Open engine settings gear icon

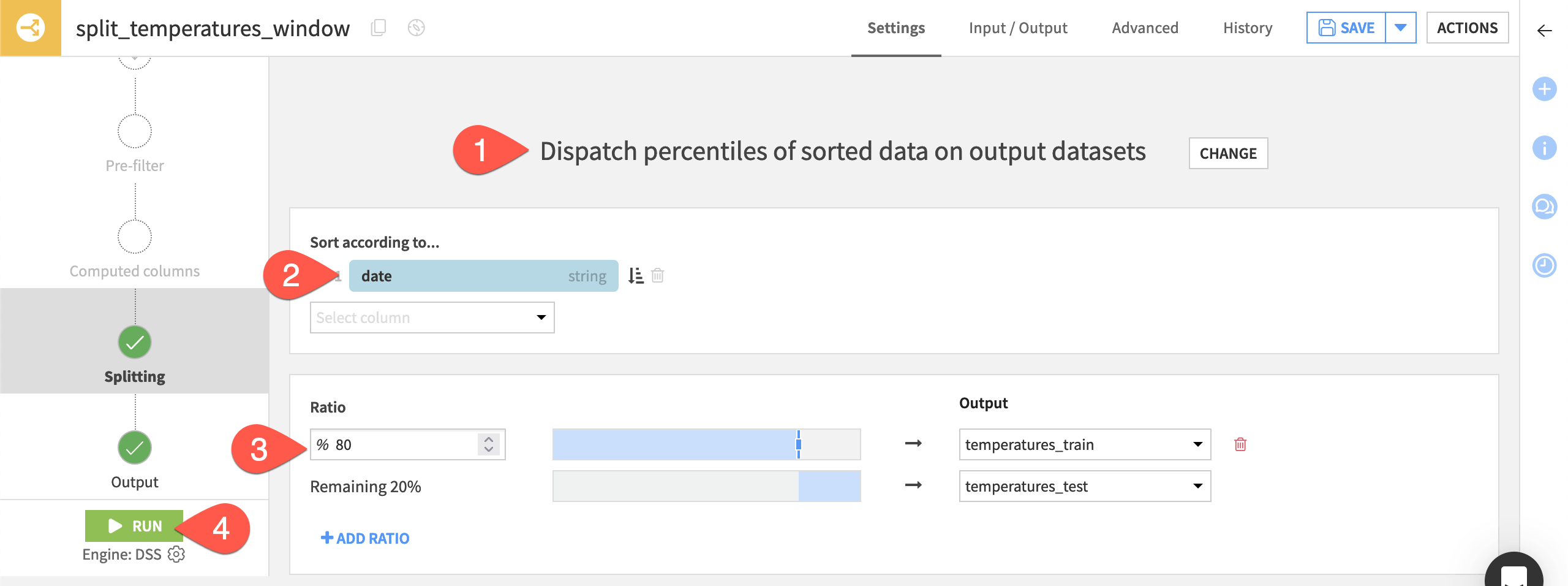176,554
